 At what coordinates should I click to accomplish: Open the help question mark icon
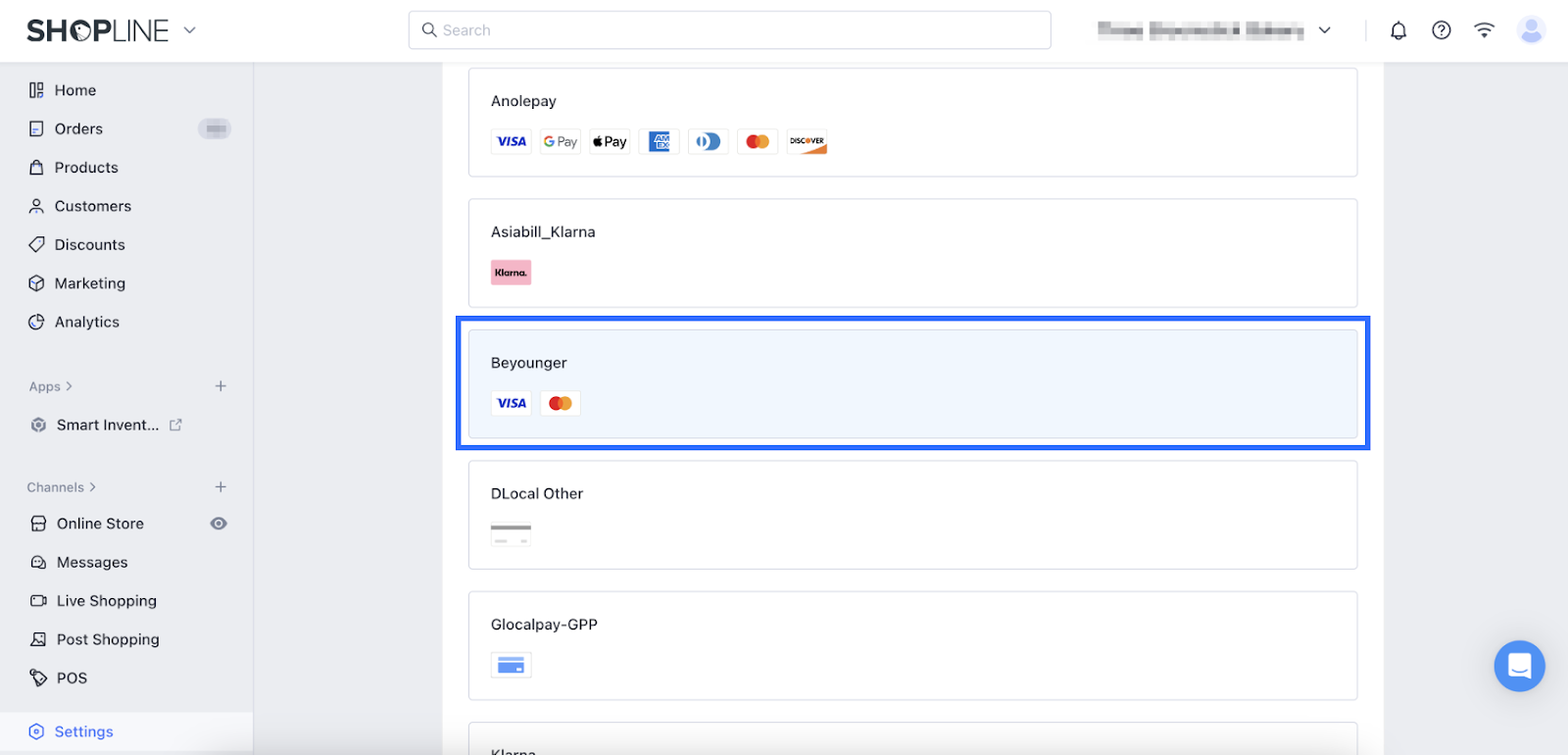pos(1442,30)
